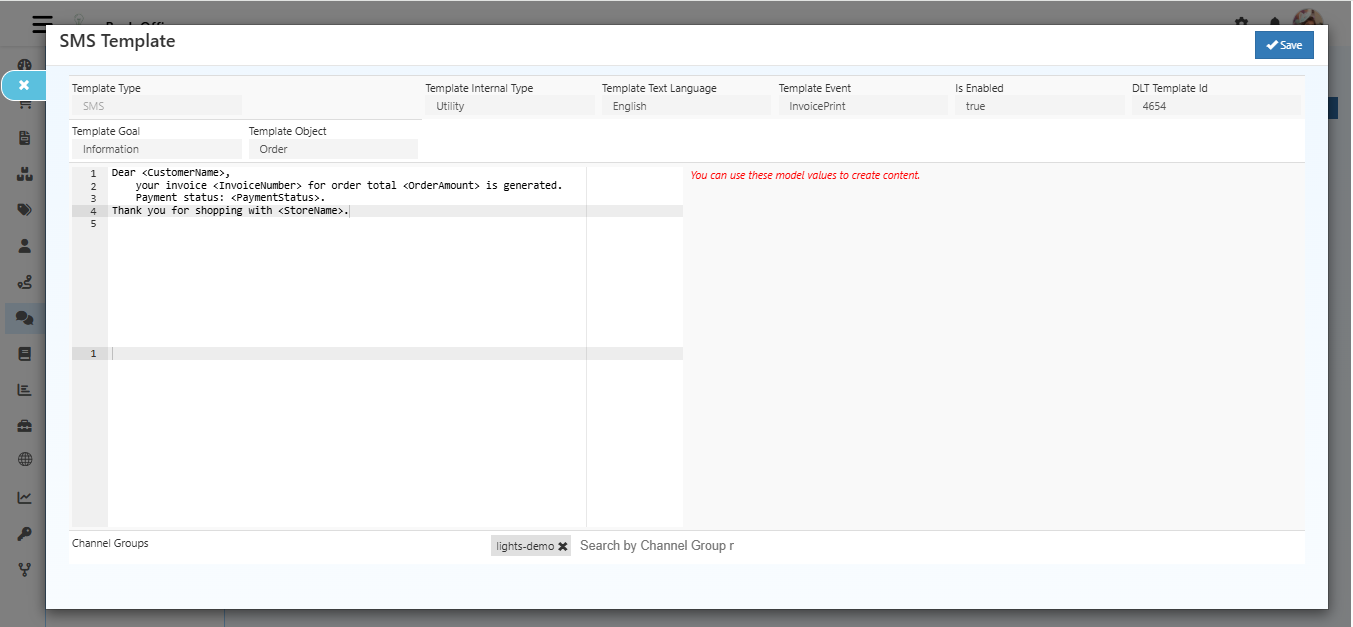The height and width of the screenshot is (627, 1353).
Task: Open the chat messages sidebar icon
Action: pos(25,319)
